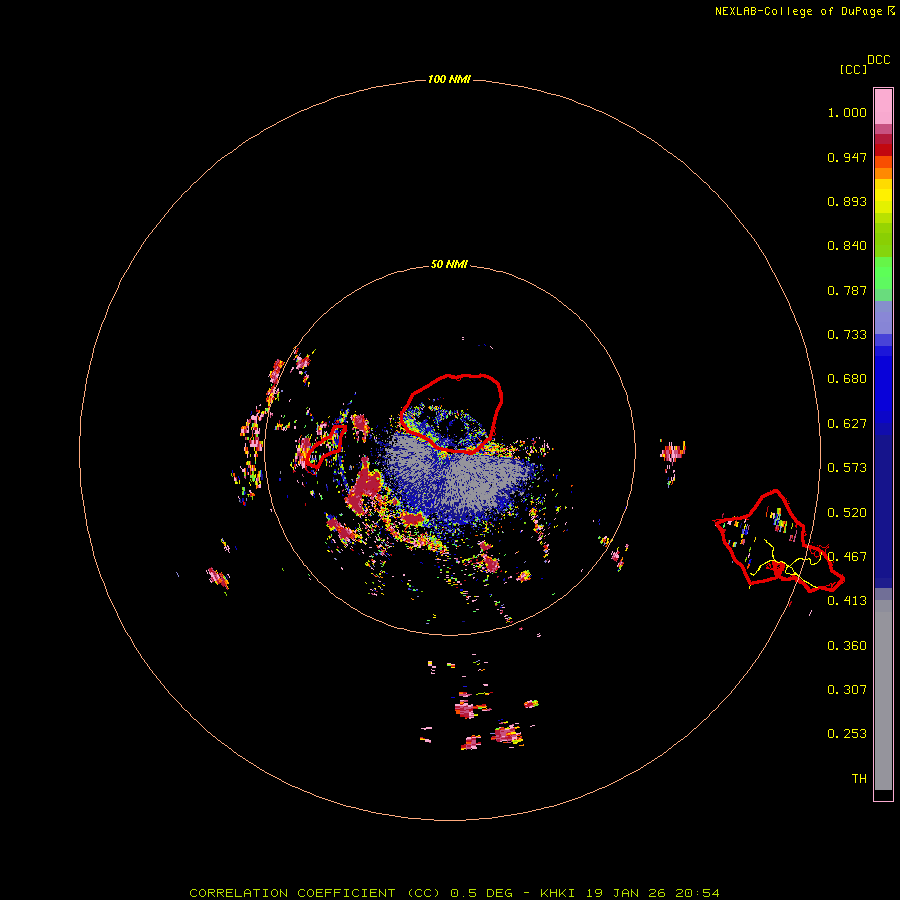Click the KHKI station identifier in caption

pyautogui.click(x=558, y=893)
